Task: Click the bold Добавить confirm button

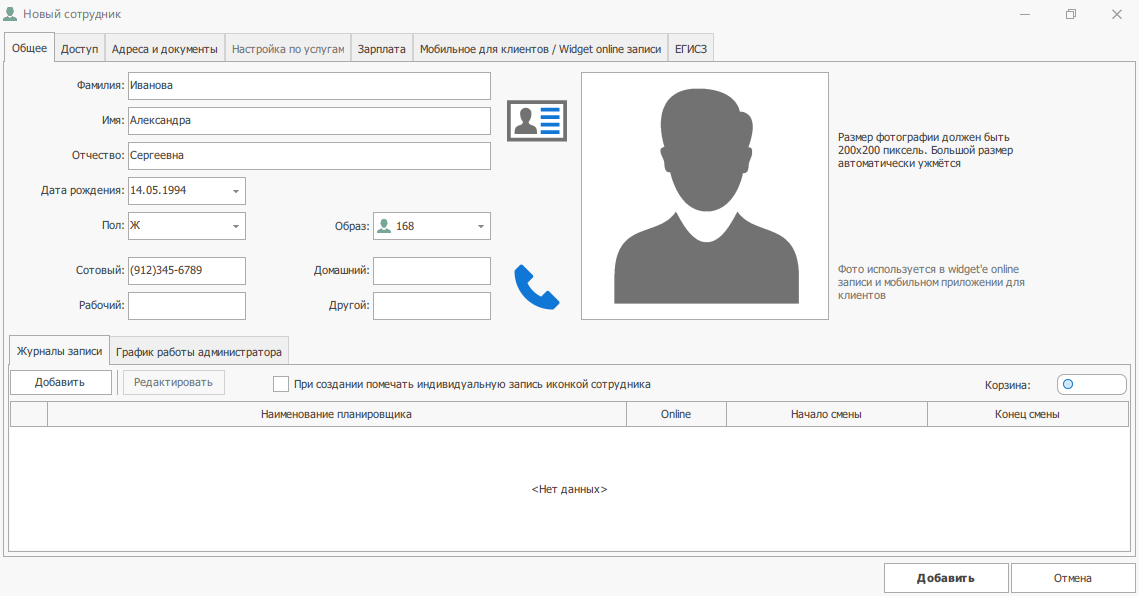Action: coord(946,578)
